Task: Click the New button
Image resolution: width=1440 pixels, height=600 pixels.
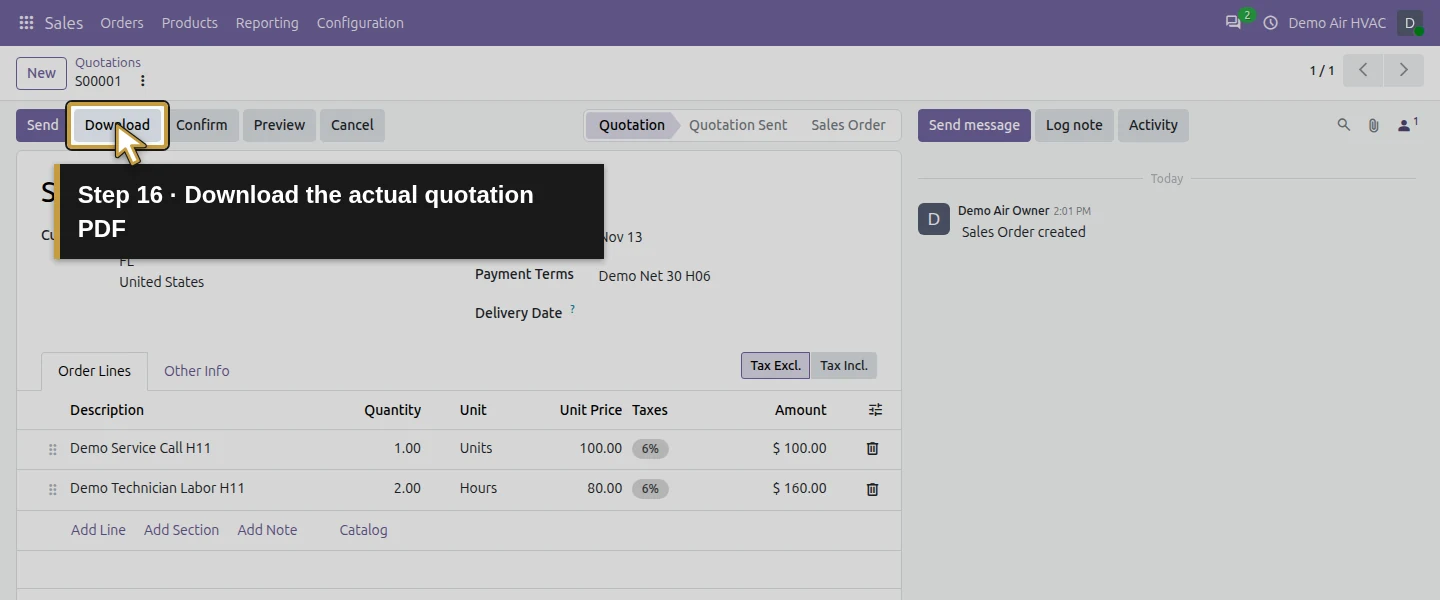Action: click(41, 73)
